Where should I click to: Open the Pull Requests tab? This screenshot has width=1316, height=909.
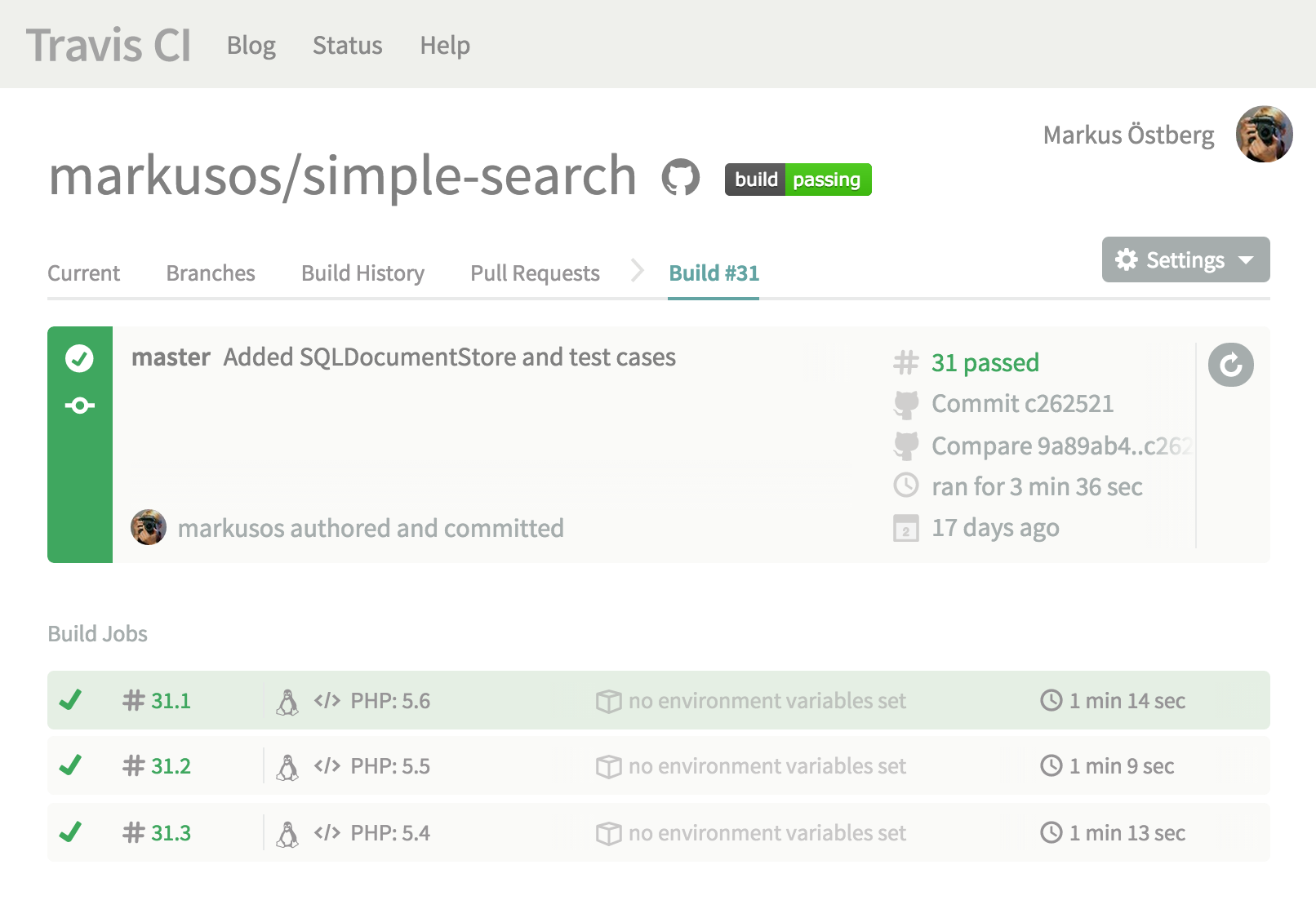tap(535, 273)
